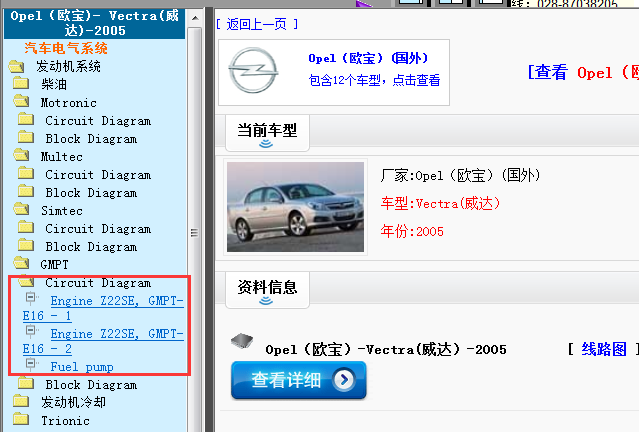Select 柴油 tree item text

[x=54, y=84]
